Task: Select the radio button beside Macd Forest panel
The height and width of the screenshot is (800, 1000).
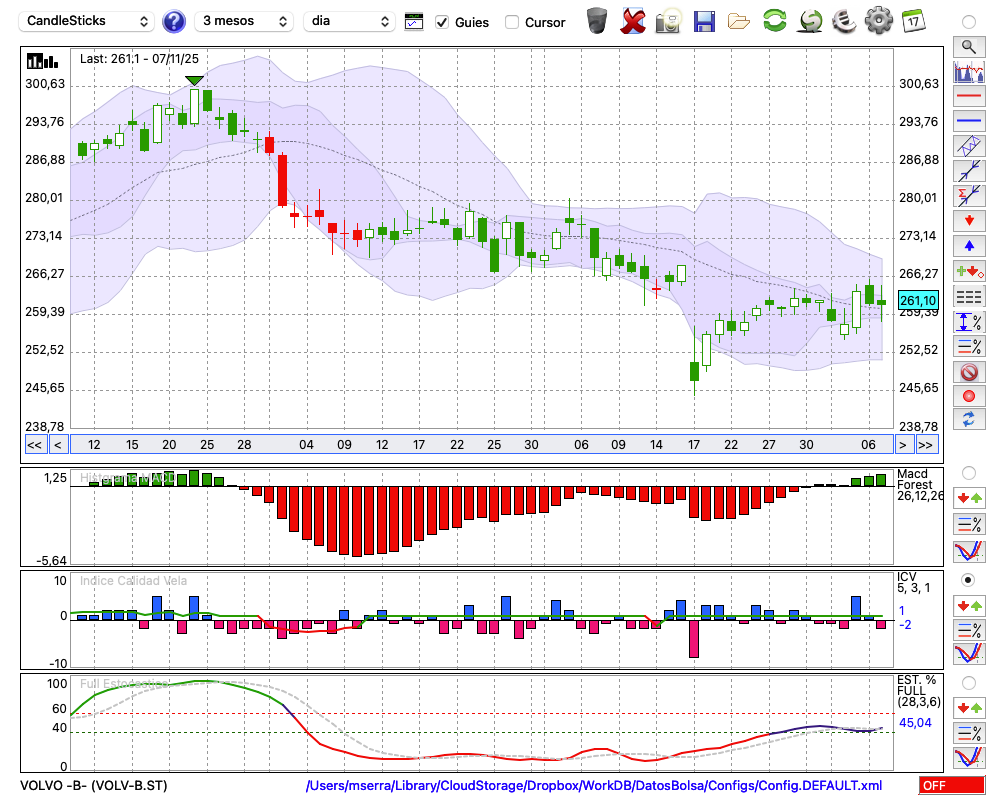Action: (968, 472)
